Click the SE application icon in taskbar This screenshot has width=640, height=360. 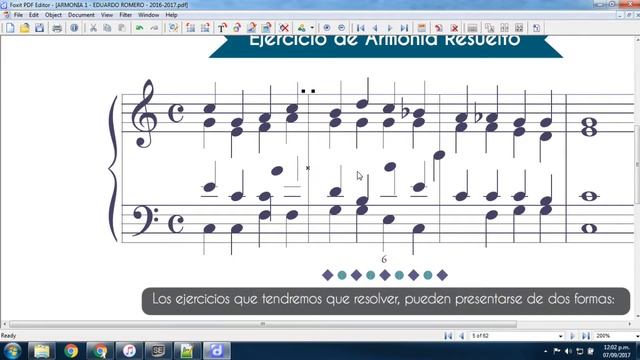click(x=158, y=351)
